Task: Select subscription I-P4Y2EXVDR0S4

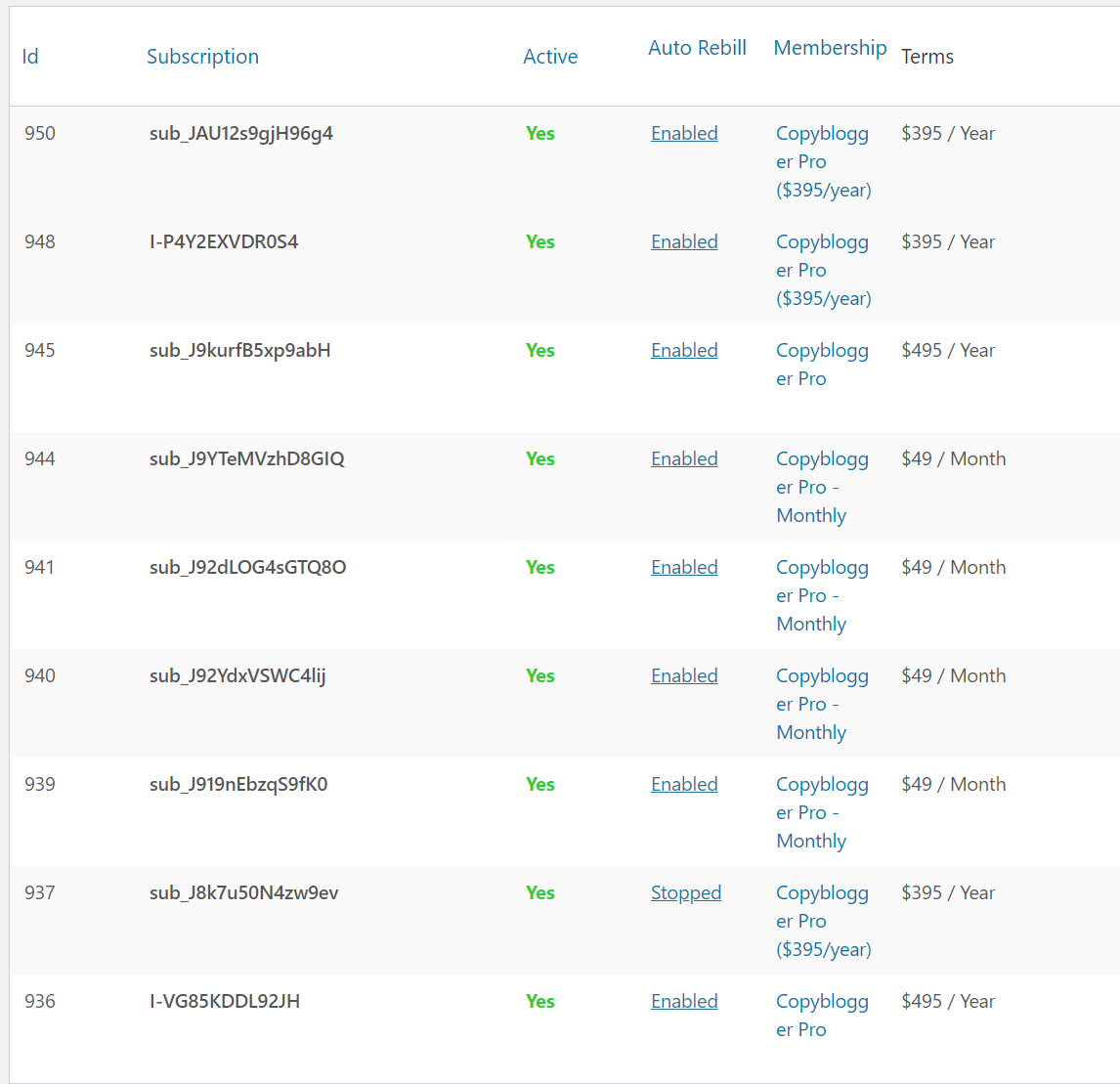Action: point(224,242)
